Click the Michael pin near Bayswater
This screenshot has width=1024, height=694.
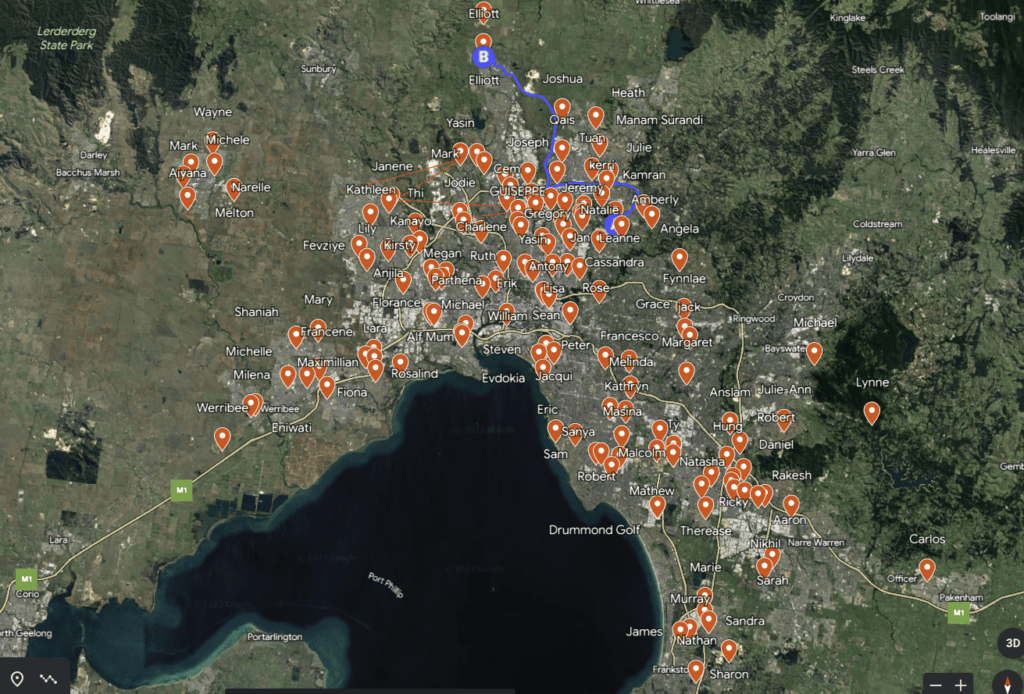pos(814,351)
